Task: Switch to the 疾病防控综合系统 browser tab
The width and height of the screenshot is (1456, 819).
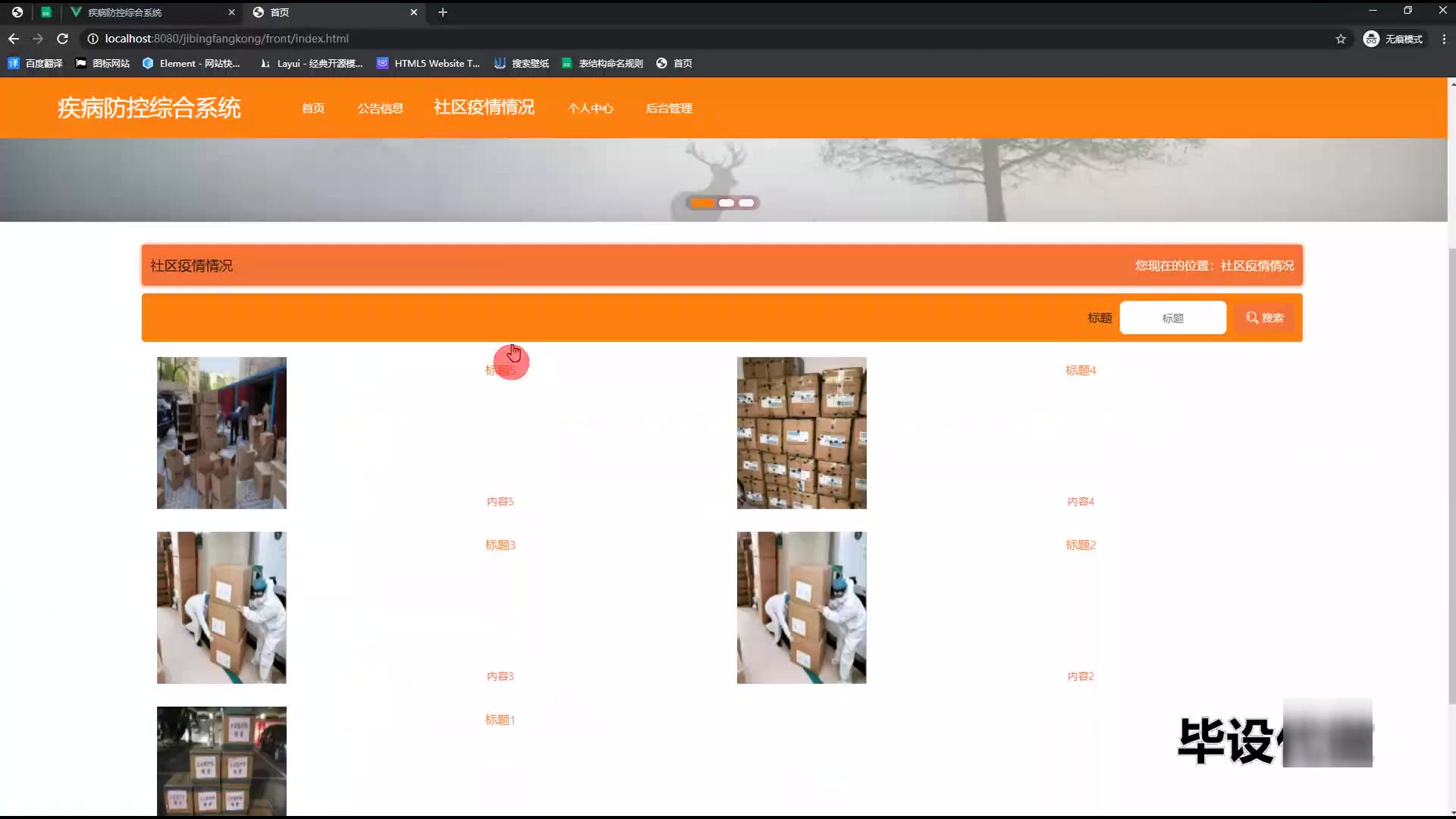Action: pyautogui.click(x=125, y=12)
